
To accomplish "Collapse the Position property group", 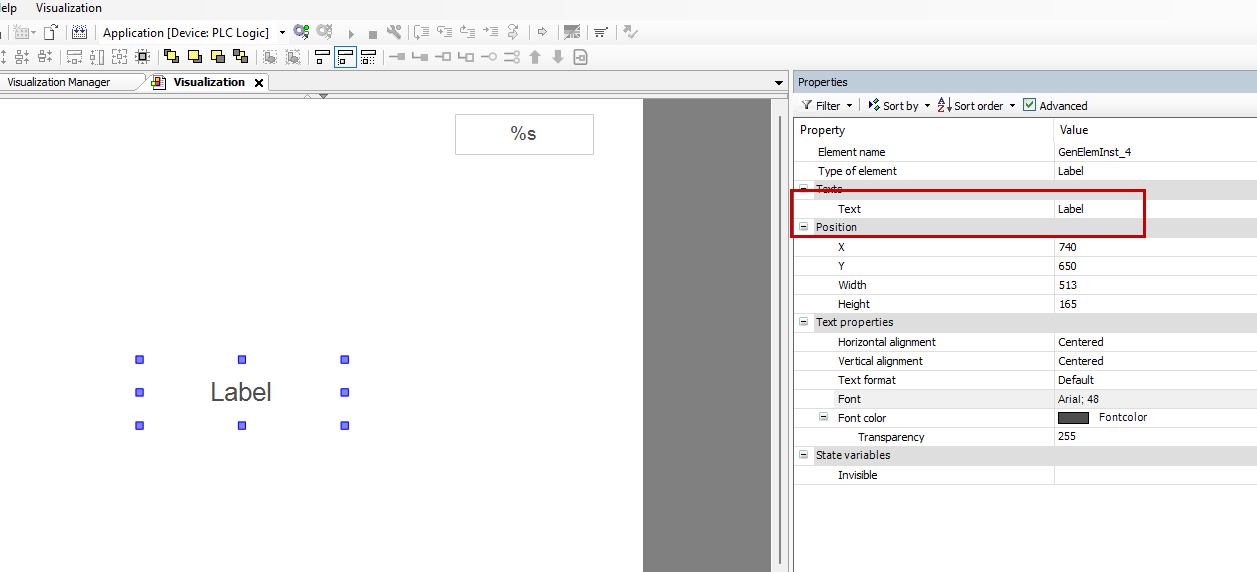I will click(803, 227).
